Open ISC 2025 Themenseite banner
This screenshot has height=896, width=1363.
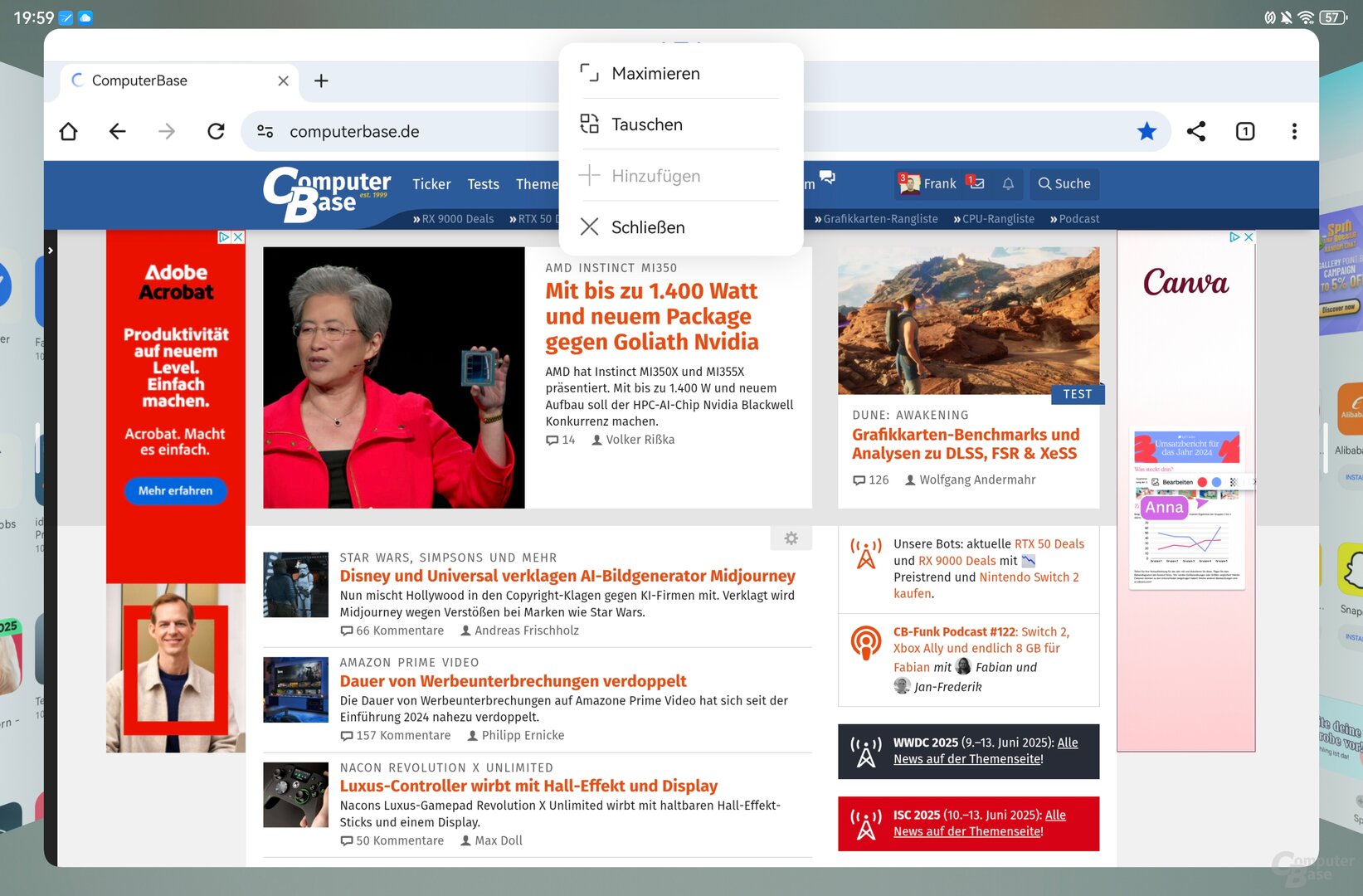(x=968, y=824)
